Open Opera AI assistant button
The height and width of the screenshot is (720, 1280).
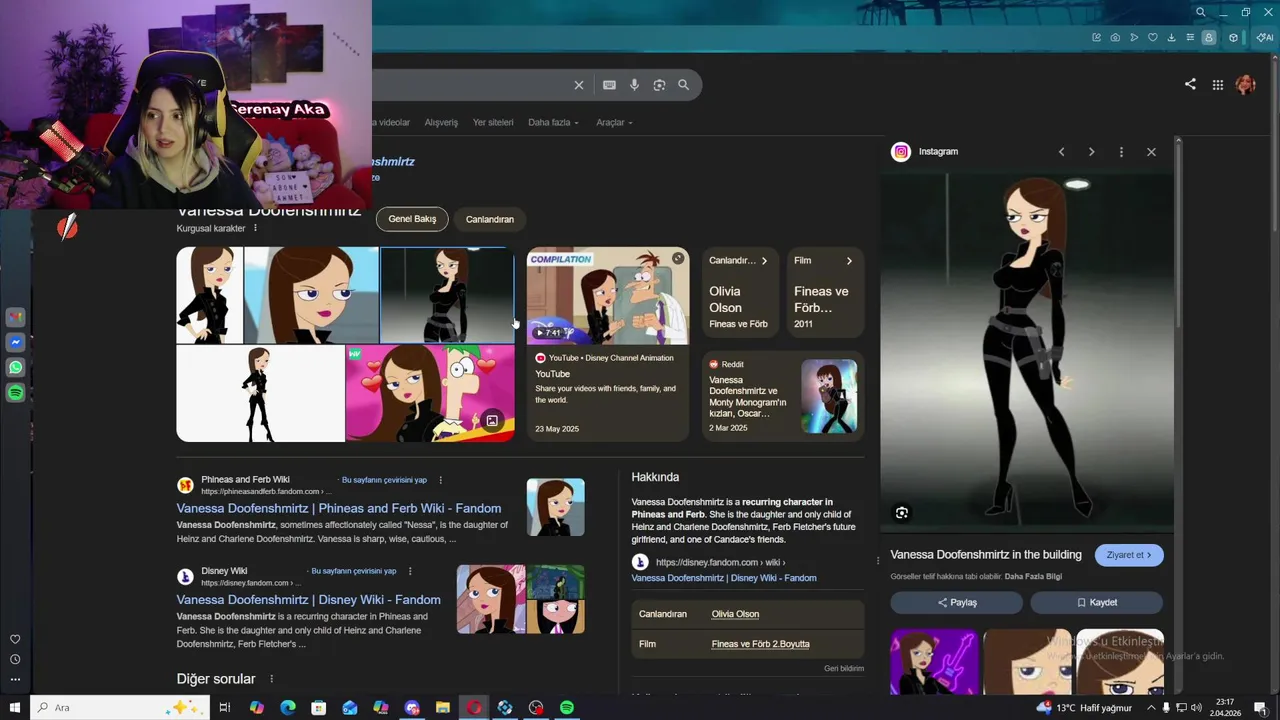coord(1264,38)
